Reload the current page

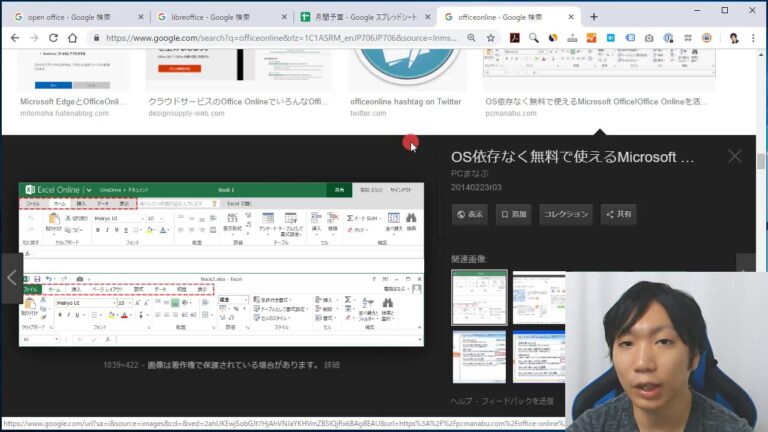coord(53,38)
